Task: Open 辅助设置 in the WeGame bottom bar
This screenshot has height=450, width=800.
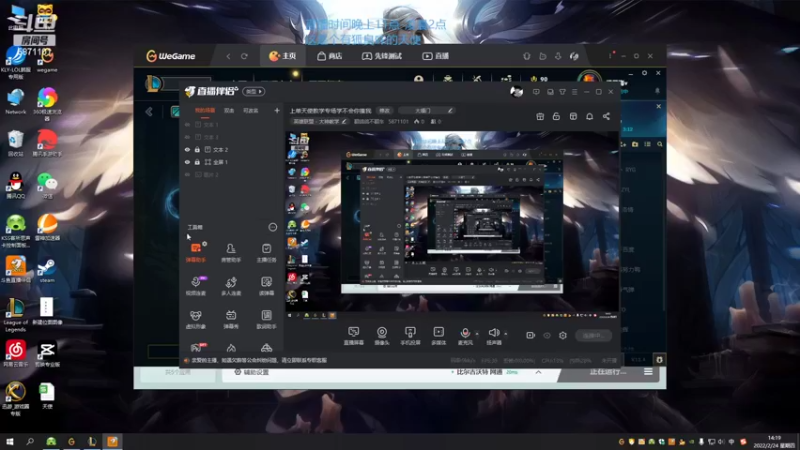Action: tap(252, 372)
